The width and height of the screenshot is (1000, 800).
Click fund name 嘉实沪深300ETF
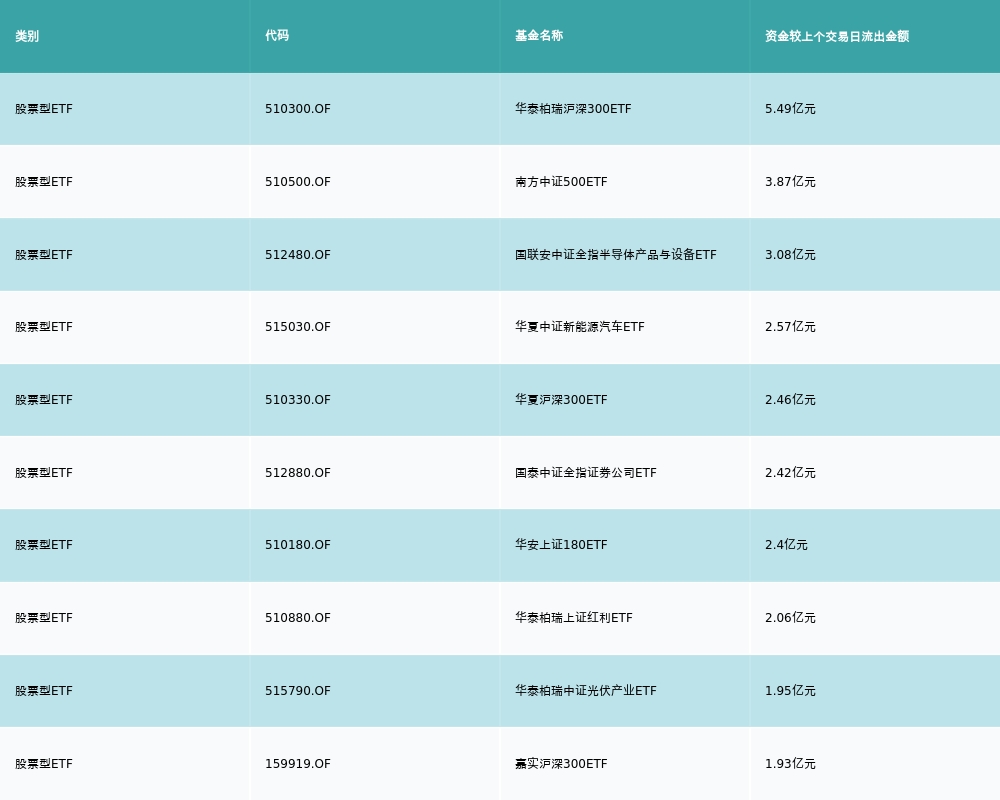[x=561, y=764]
